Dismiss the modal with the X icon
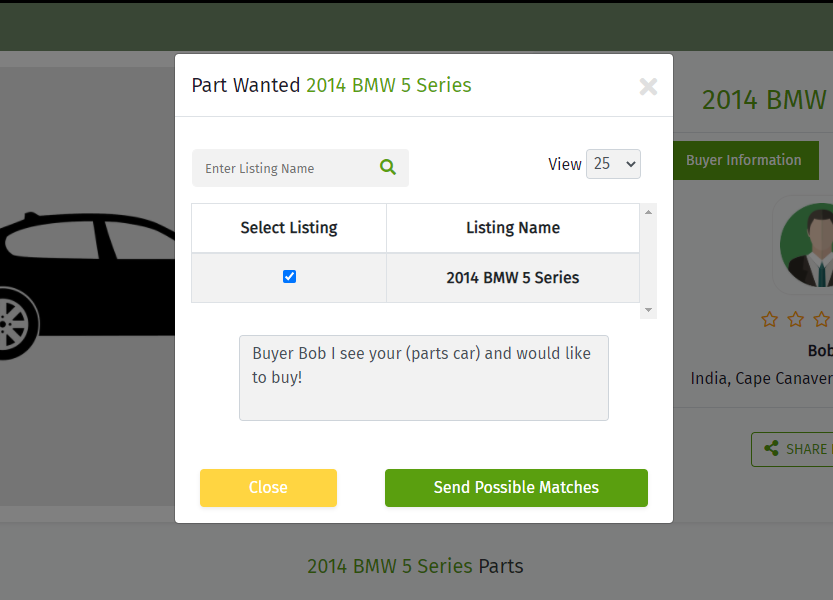This screenshot has height=600, width=833. tap(648, 87)
